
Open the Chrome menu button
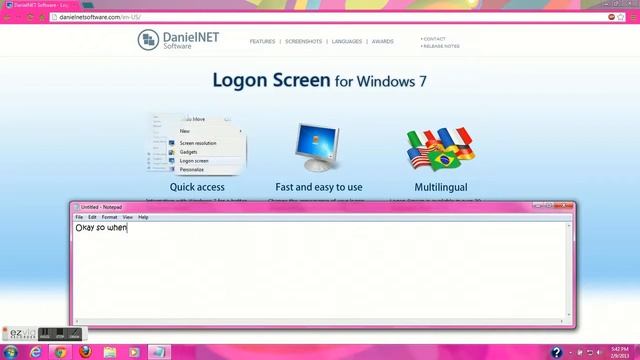(633, 17)
